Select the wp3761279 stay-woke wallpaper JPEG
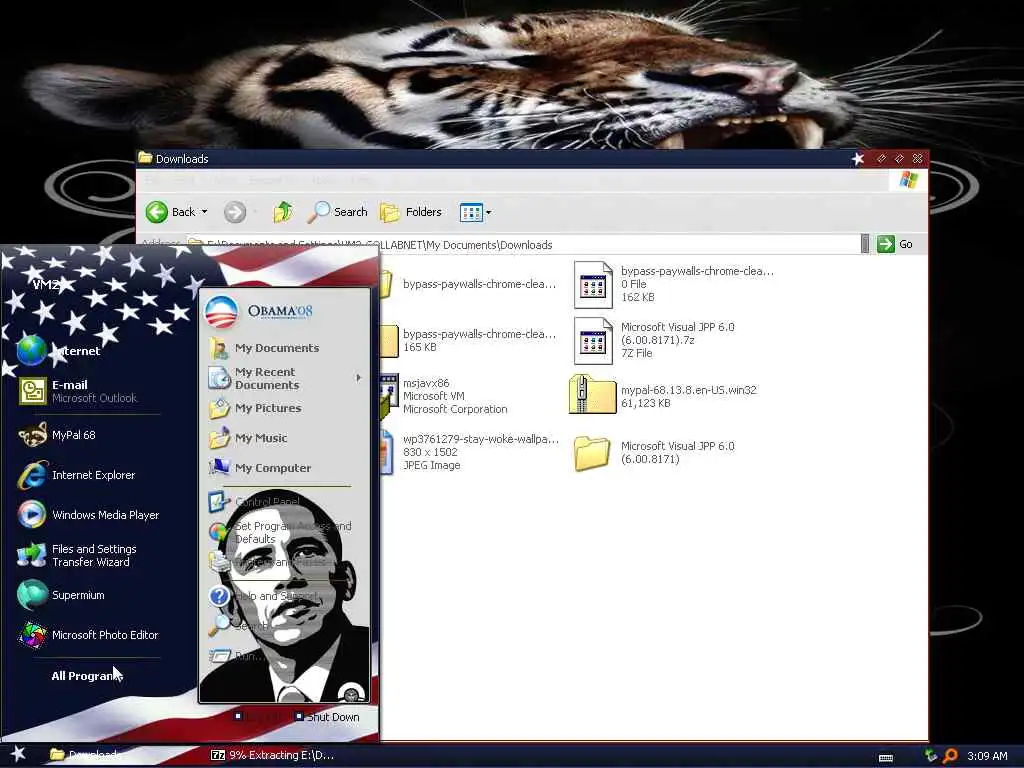The image size is (1024, 768). (470, 452)
